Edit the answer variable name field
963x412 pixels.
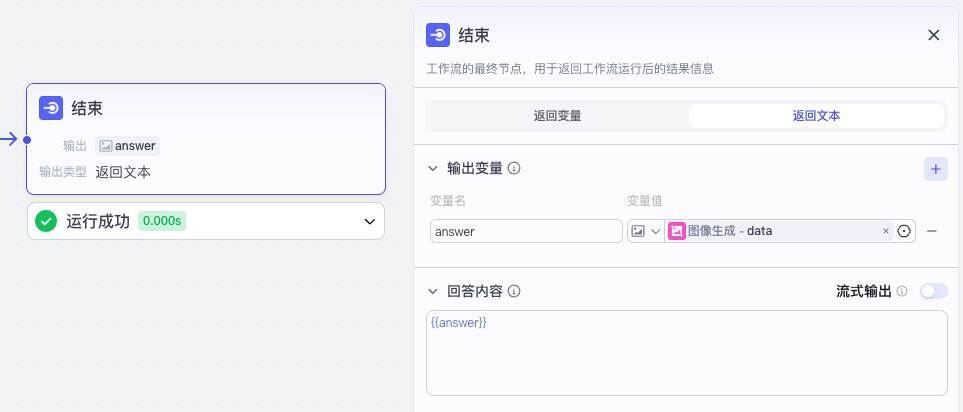[x=526, y=231]
